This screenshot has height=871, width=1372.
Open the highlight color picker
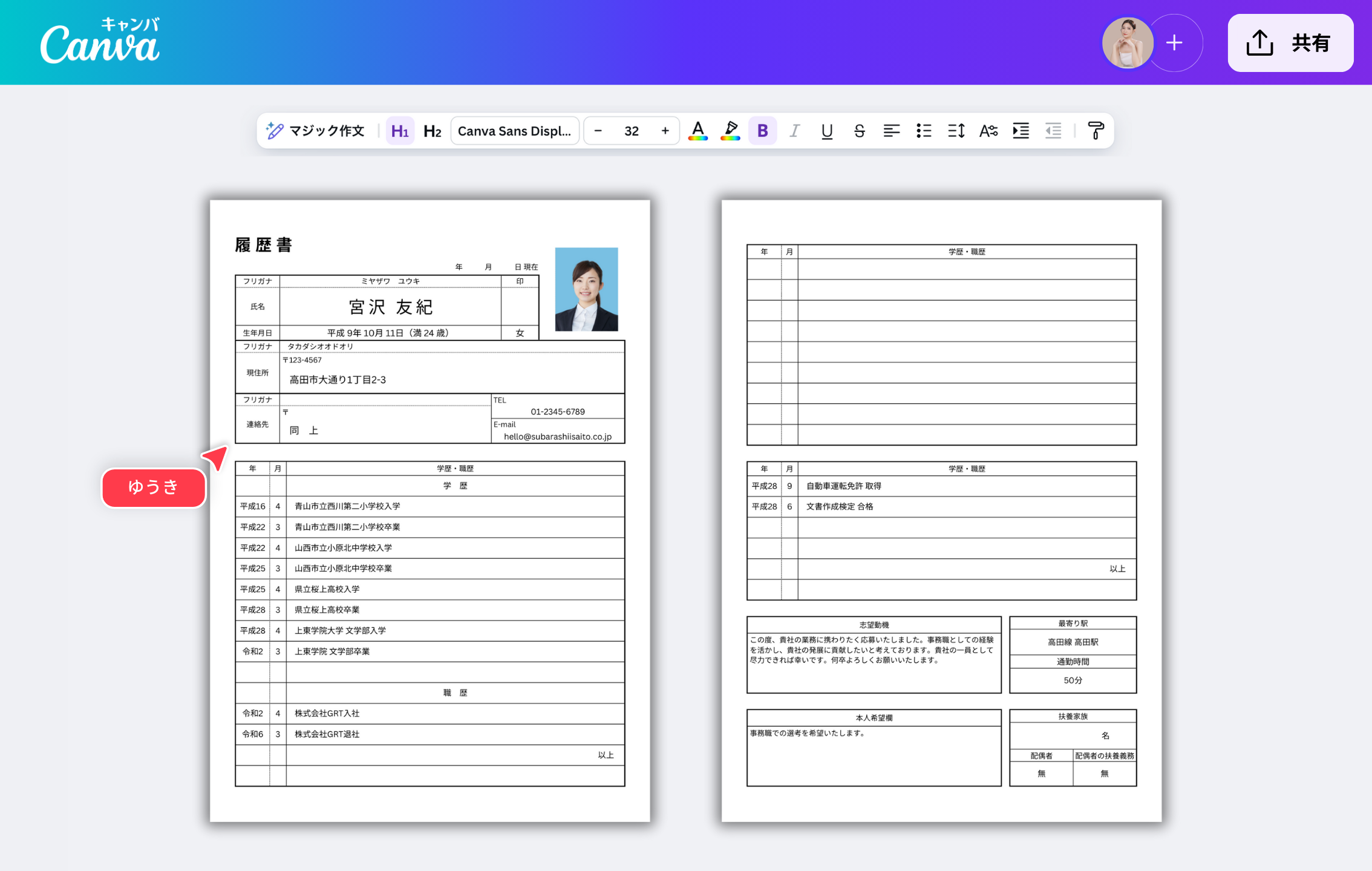(730, 131)
